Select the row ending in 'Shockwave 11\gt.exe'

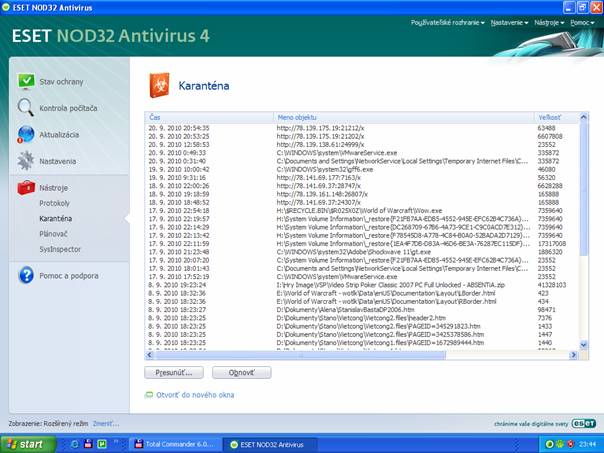point(361,252)
